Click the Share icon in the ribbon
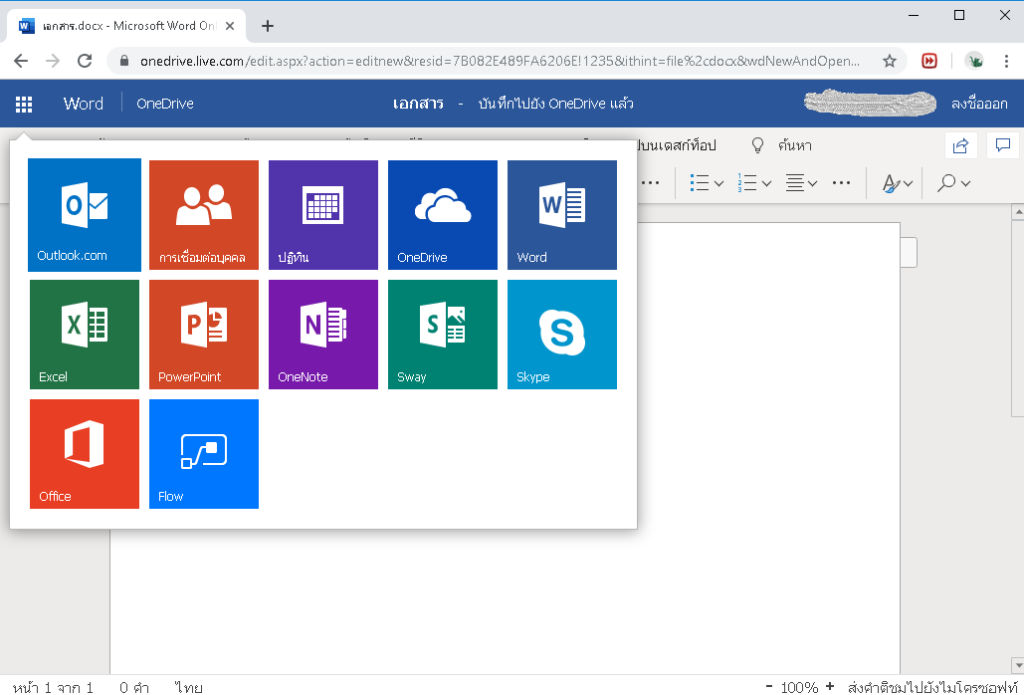The height and width of the screenshot is (695, 1024). (961, 146)
